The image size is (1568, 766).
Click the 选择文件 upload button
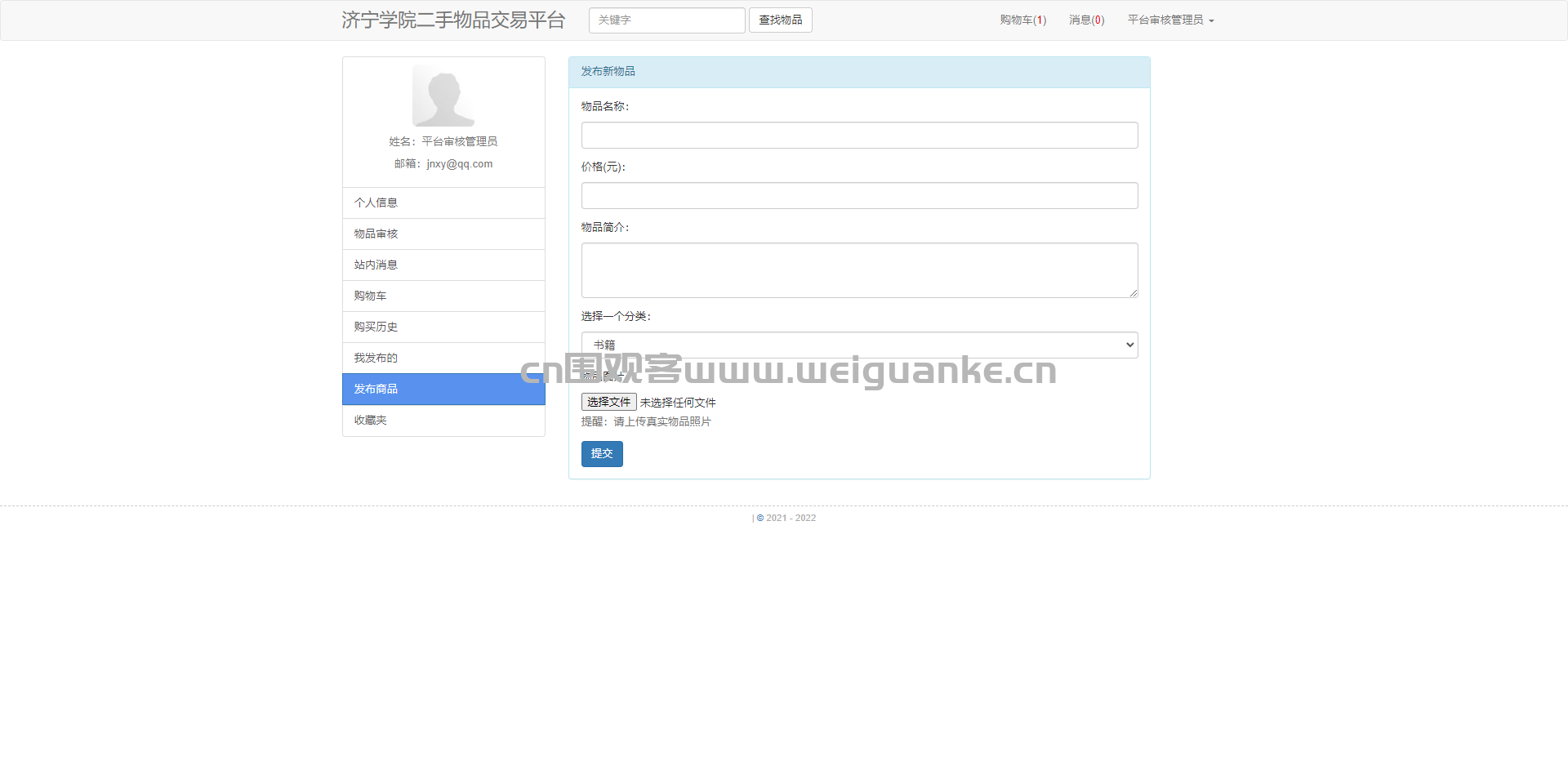(x=608, y=402)
